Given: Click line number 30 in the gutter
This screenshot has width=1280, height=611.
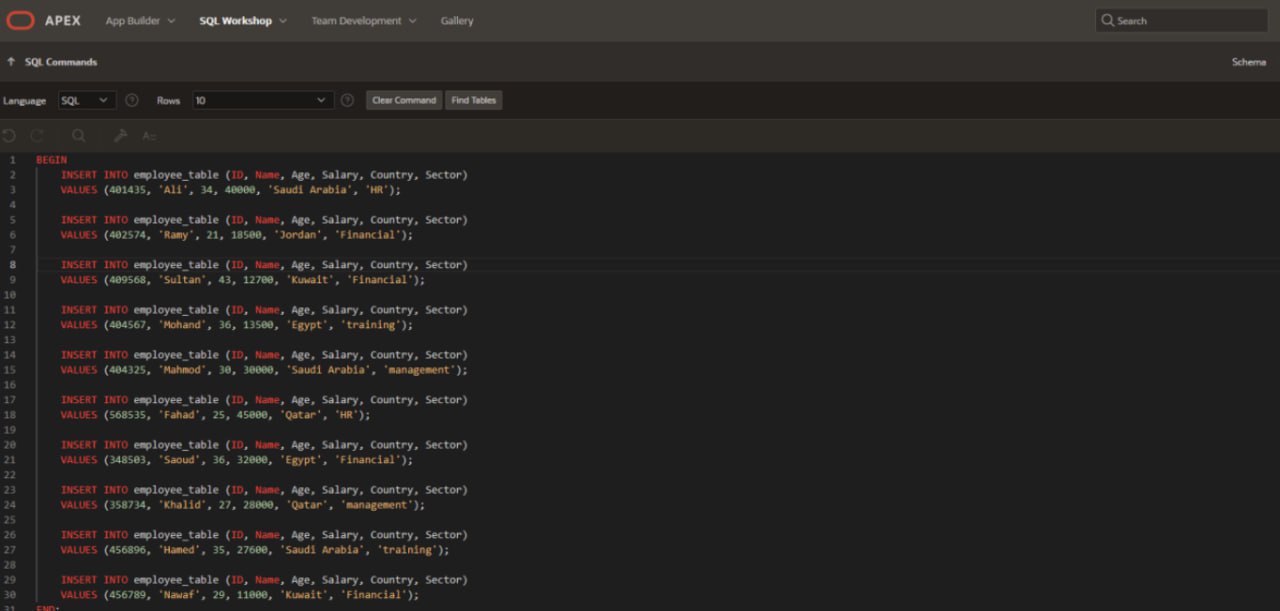Looking at the screenshot, I should tap(10, 595).
